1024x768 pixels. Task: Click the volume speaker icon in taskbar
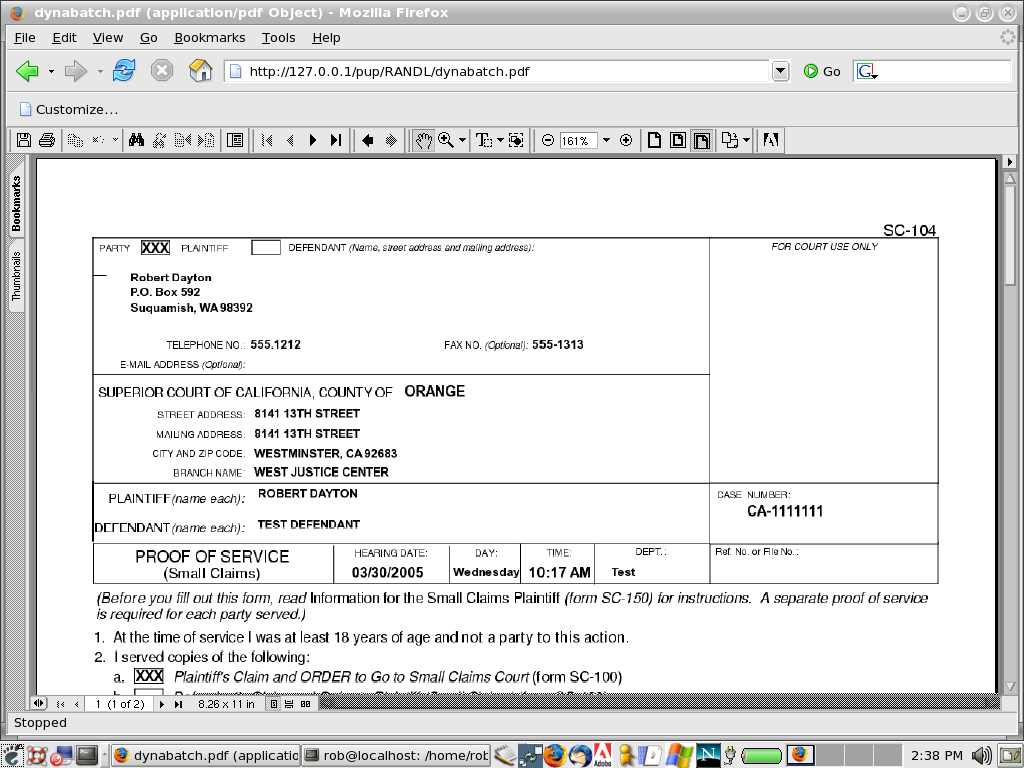981,755
